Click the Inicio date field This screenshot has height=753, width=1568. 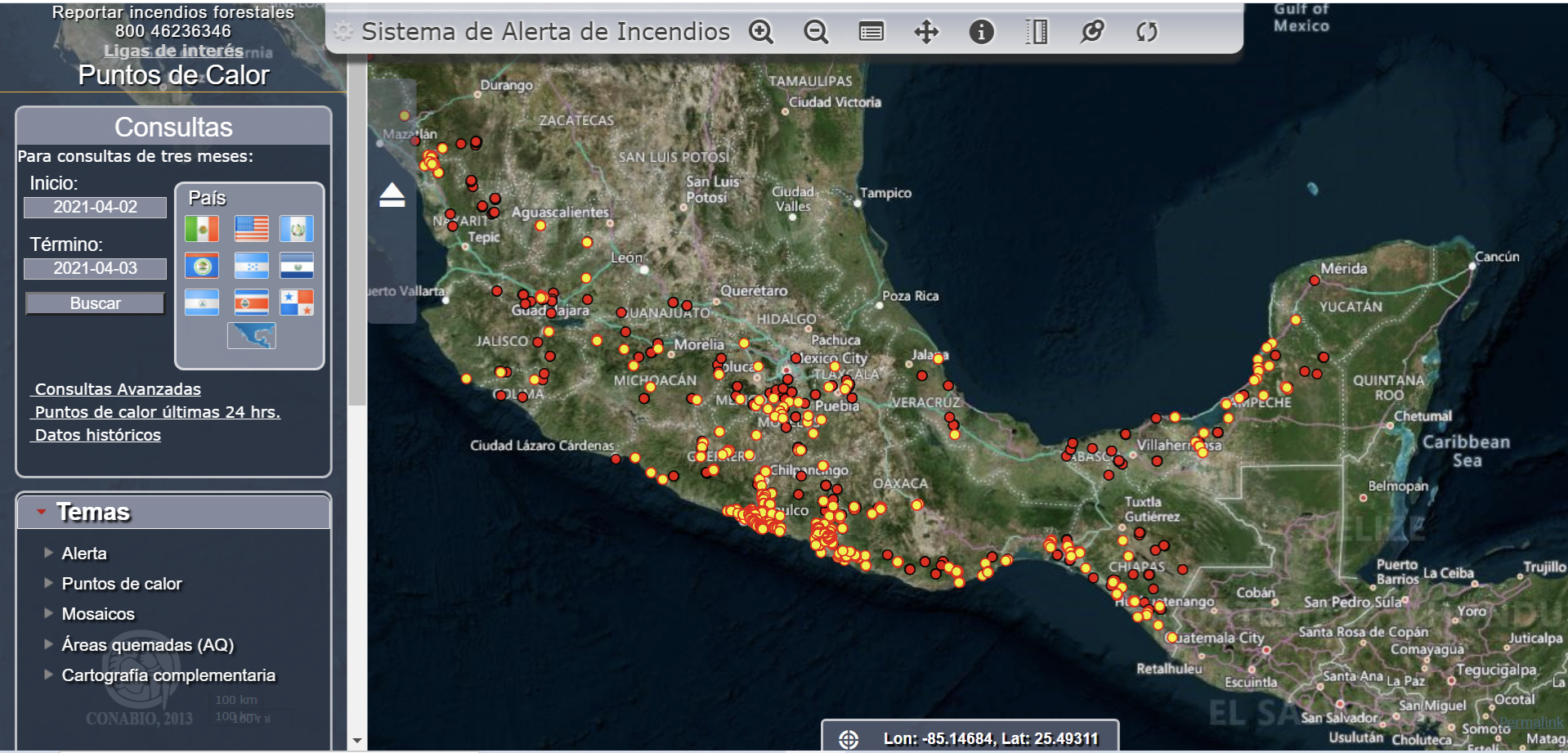(95, 208)
